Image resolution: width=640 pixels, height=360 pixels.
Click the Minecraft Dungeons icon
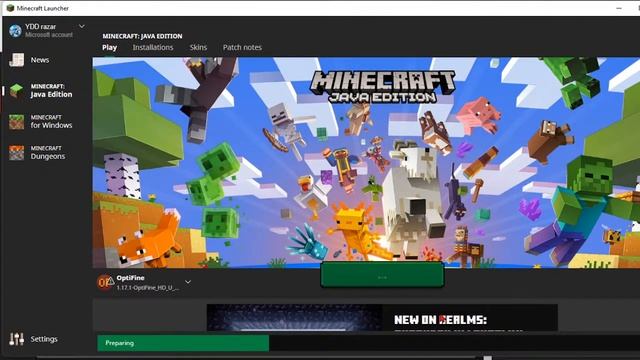[17, 153]
